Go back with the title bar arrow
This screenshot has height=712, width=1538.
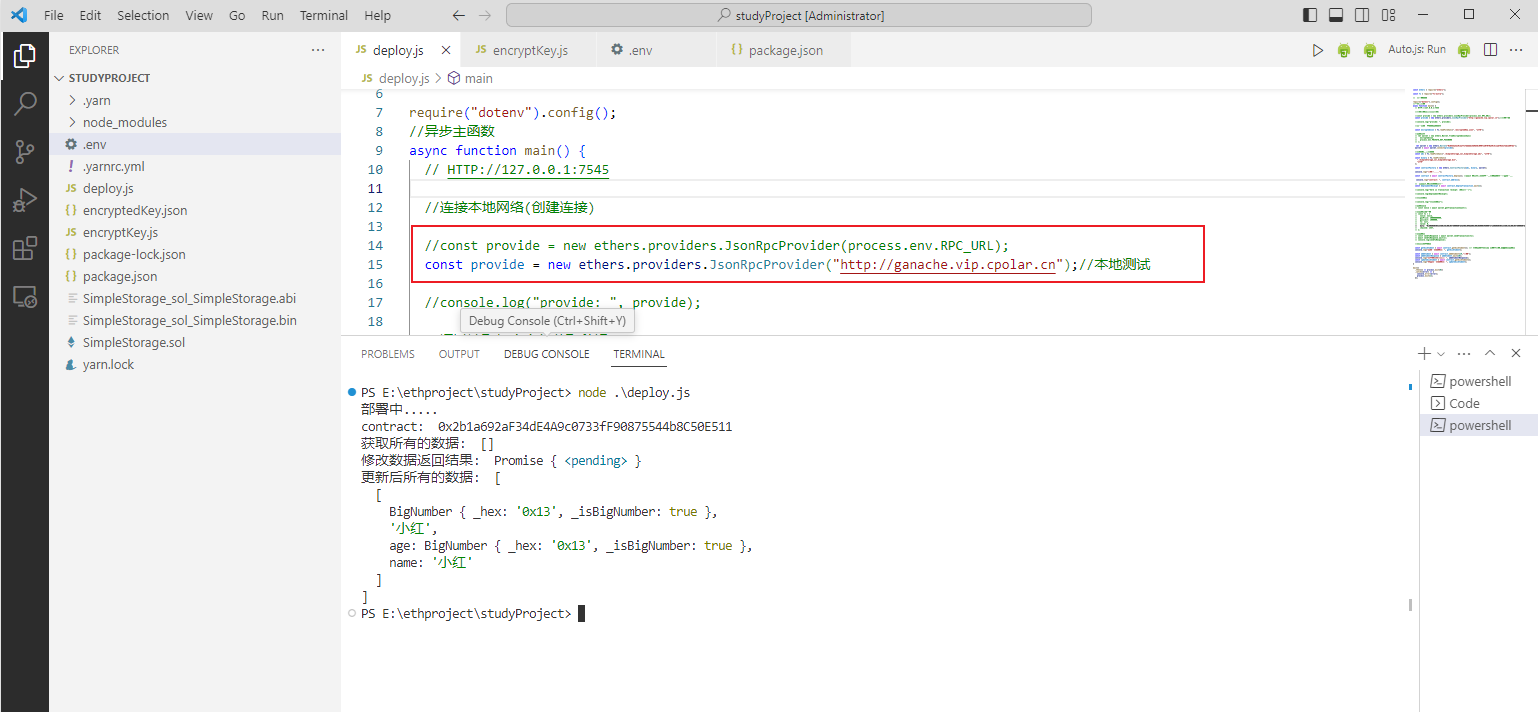[459, 15]
